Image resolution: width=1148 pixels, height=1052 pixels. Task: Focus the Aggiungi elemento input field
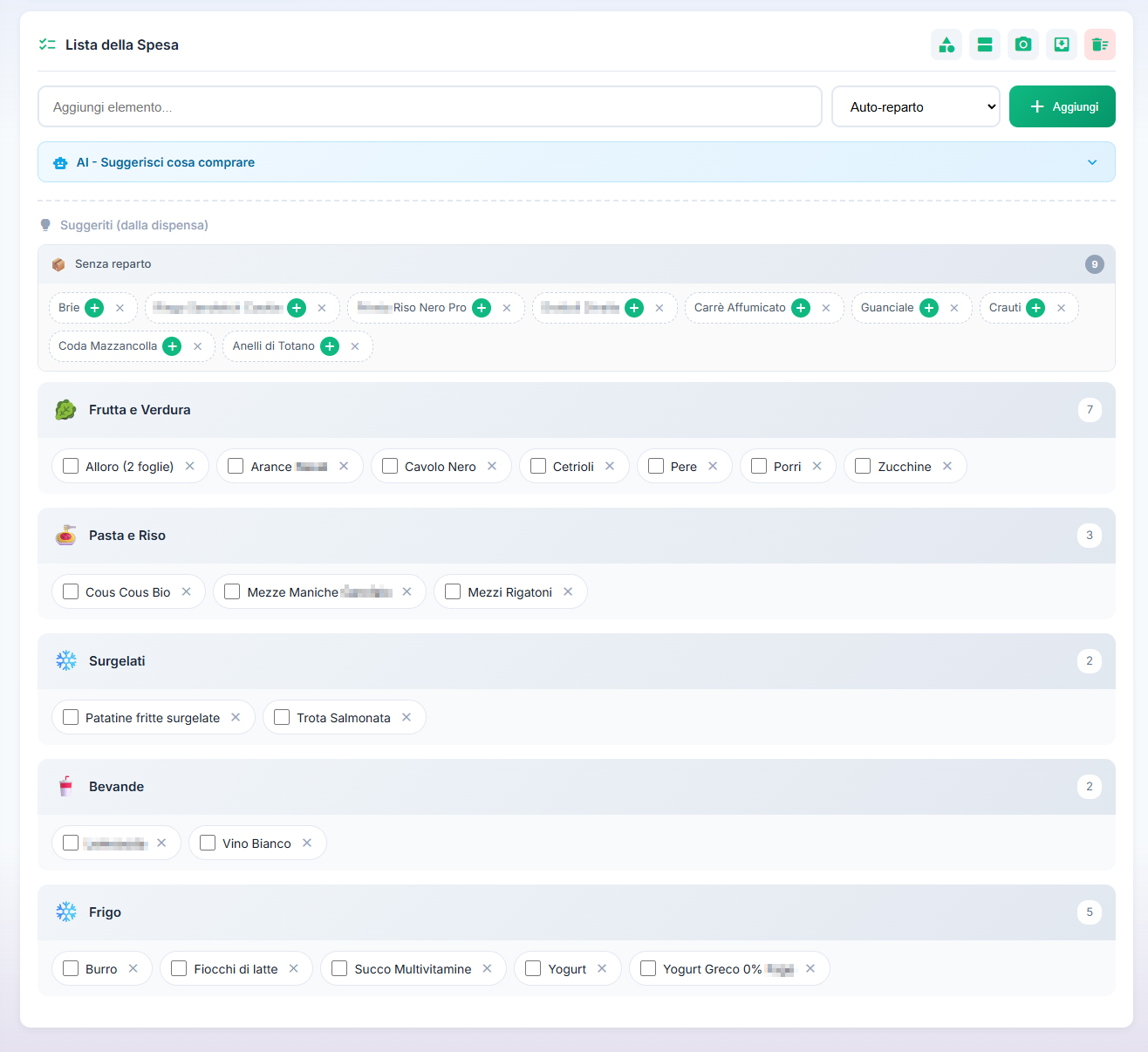pyautogui.click(x=430, y=106)
